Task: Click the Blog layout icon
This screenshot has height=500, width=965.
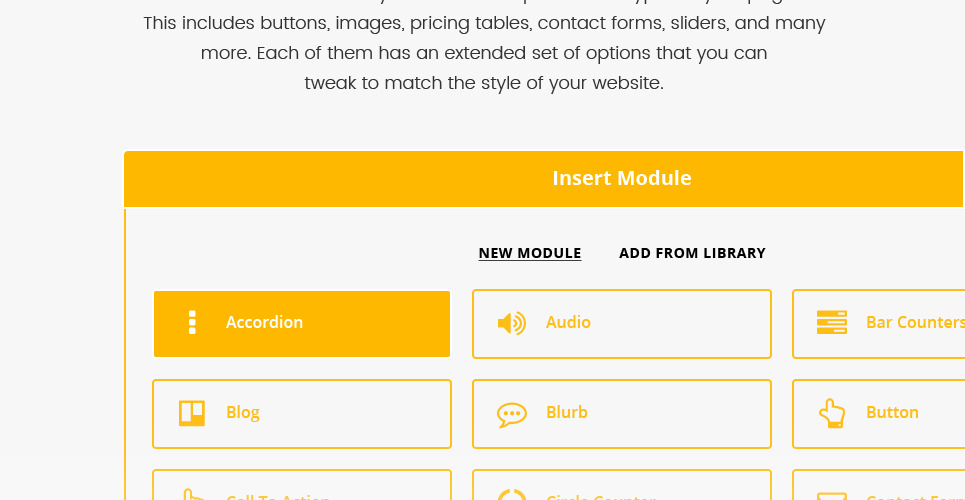Action: (192, 412)
